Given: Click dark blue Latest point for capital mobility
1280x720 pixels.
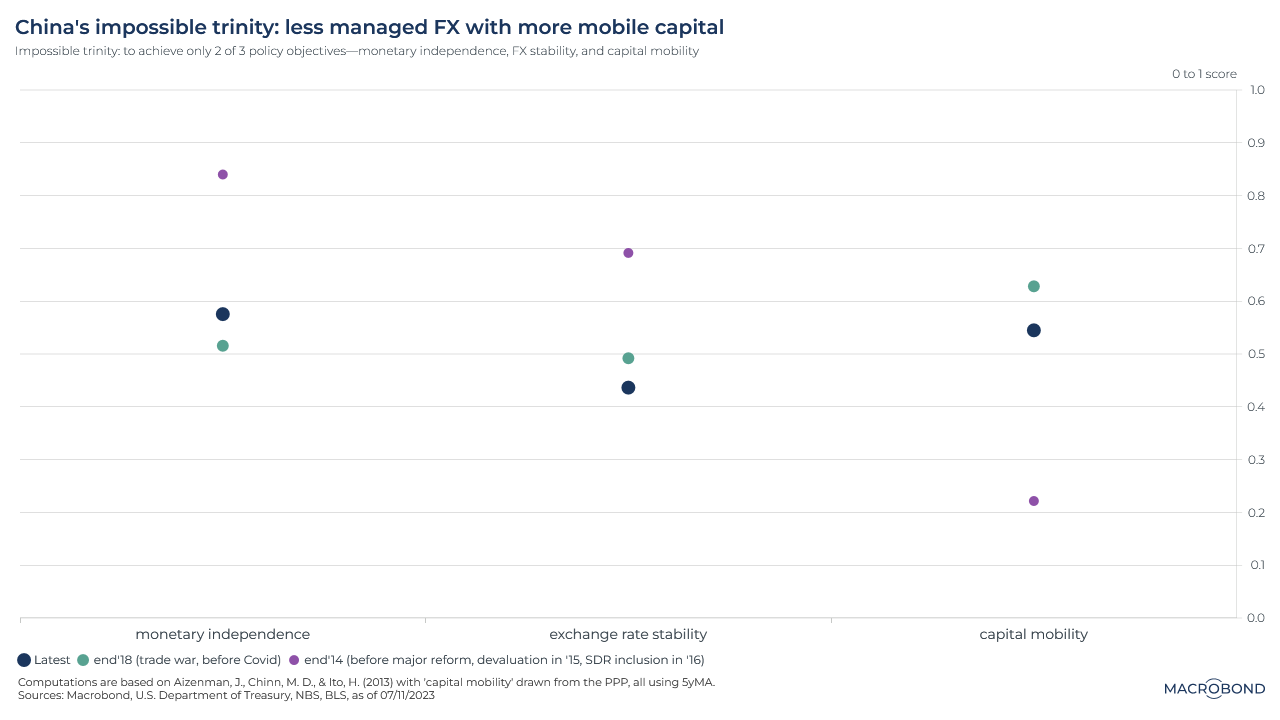Looking at the screenshot, I should (1034, 331).
